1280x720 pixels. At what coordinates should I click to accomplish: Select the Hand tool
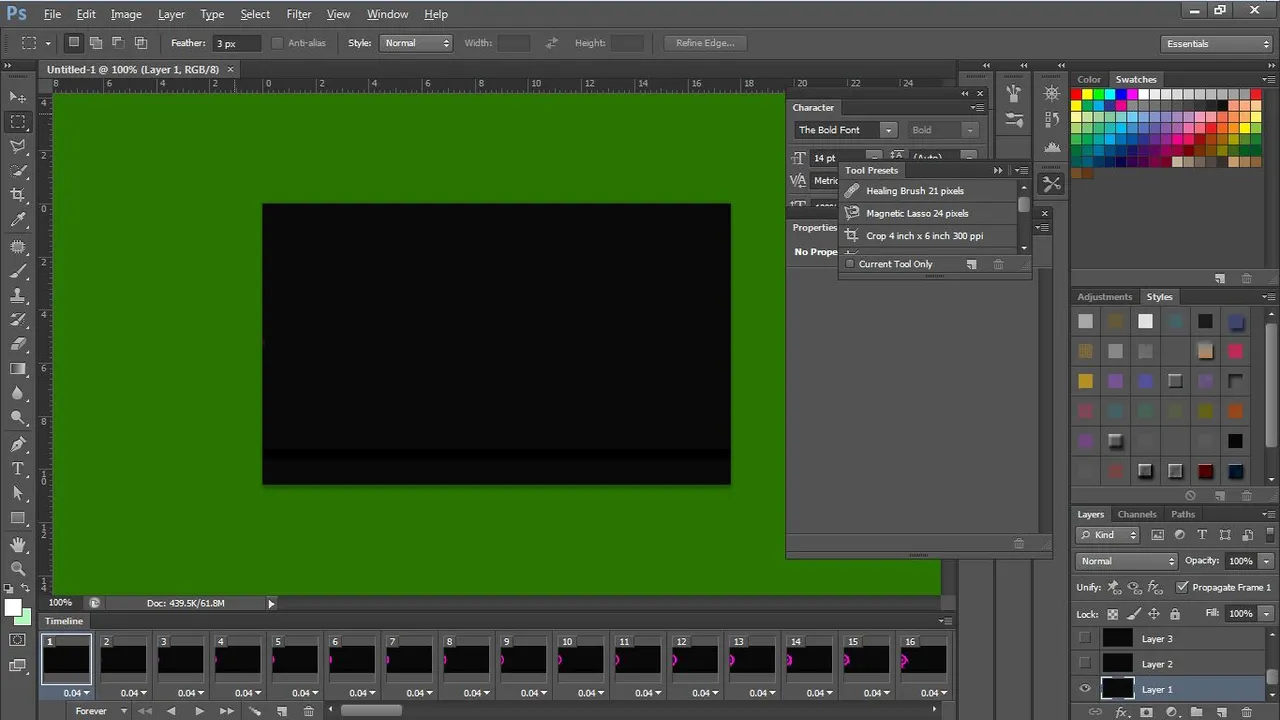[18, 545]
